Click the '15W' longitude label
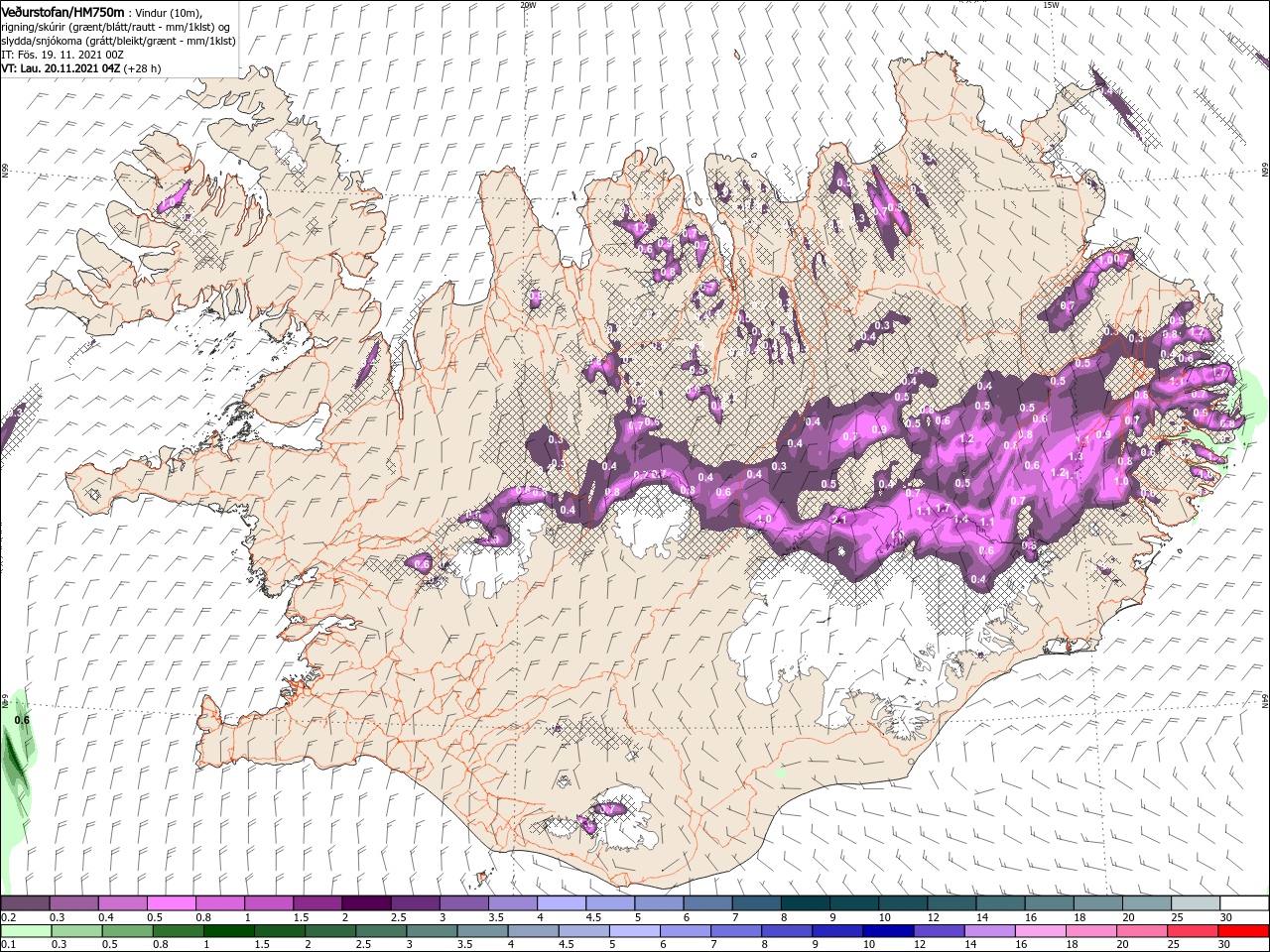 (x=1051, y=4)
